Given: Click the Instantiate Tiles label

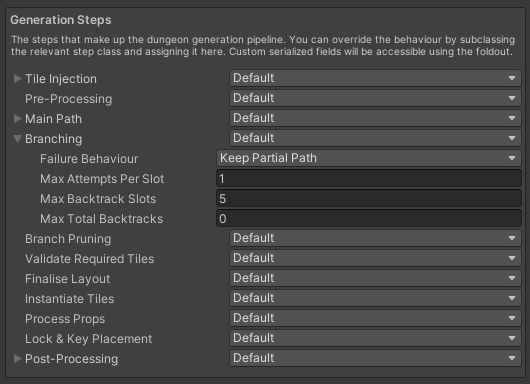Looking at the screenshot, I should click(x=70, y=299).
